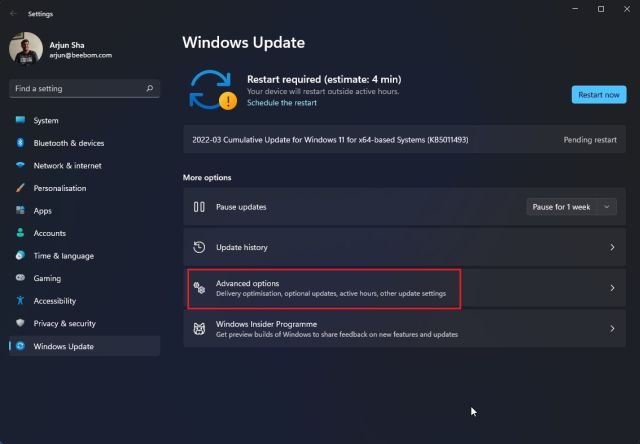Click the Schedule the restart link

pos(282,102)
